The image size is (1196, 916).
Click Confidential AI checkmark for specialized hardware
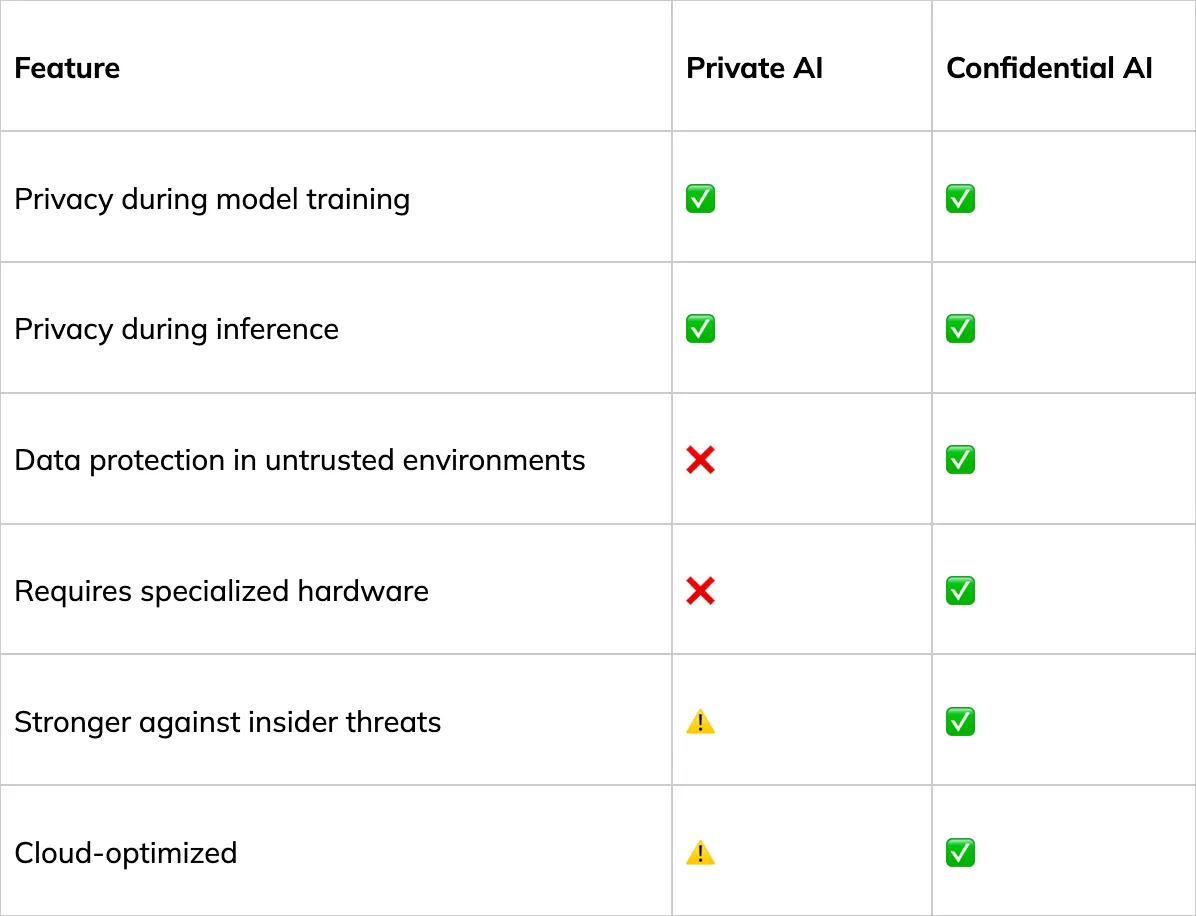[960, 590]
